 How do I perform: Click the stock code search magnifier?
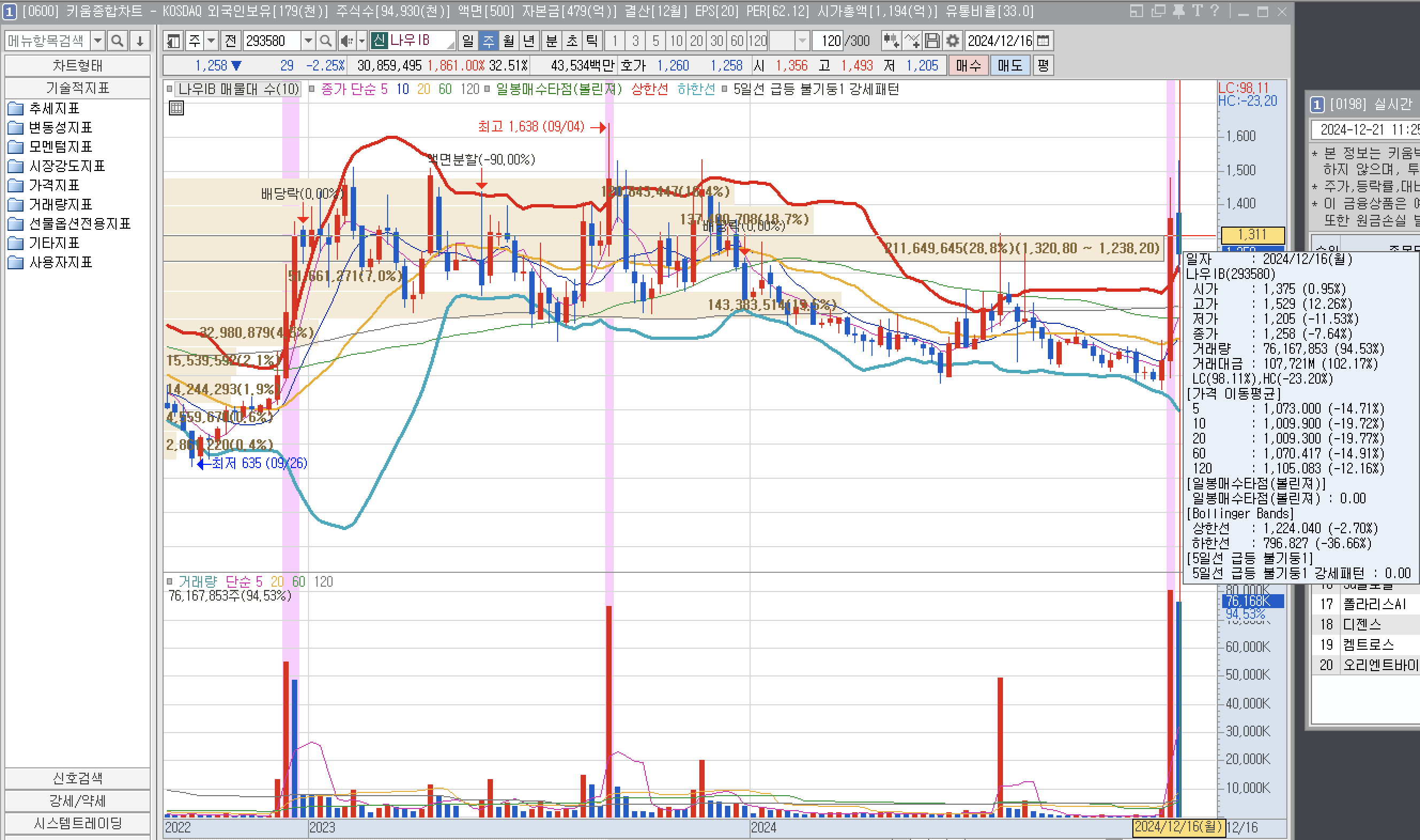pos(326,41)
